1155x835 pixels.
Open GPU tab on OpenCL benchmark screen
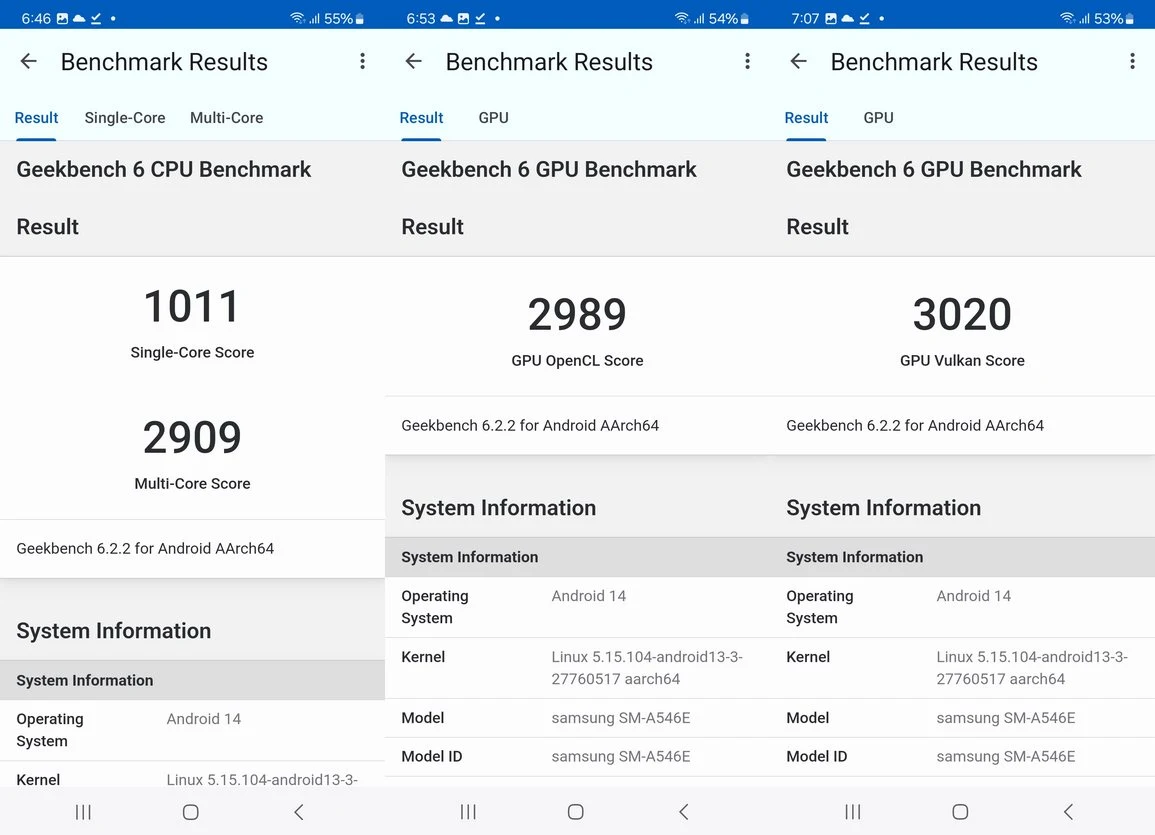pyautogui.click(x=494, y=118)
